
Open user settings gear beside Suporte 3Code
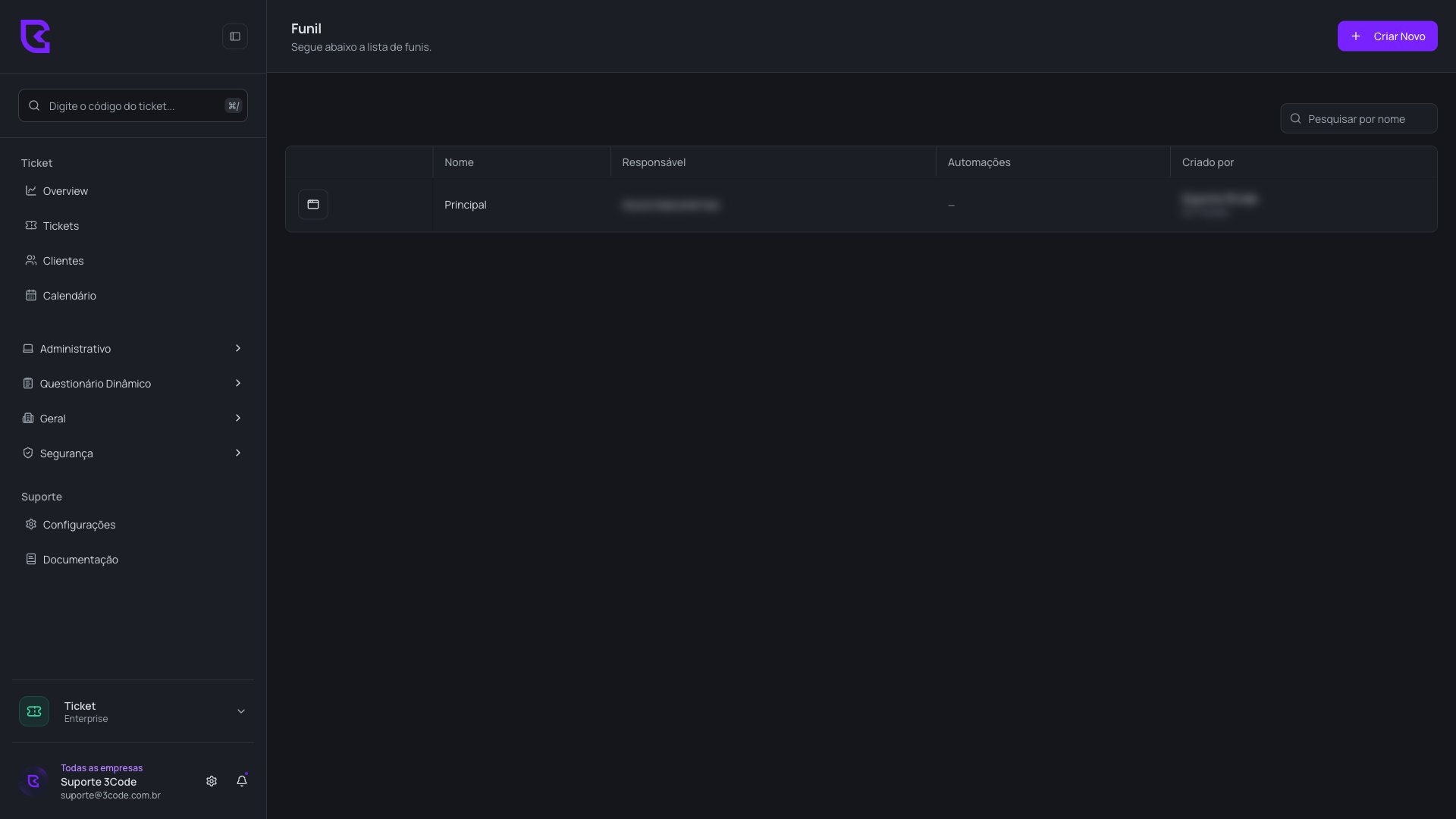click(x=212, y=781)
